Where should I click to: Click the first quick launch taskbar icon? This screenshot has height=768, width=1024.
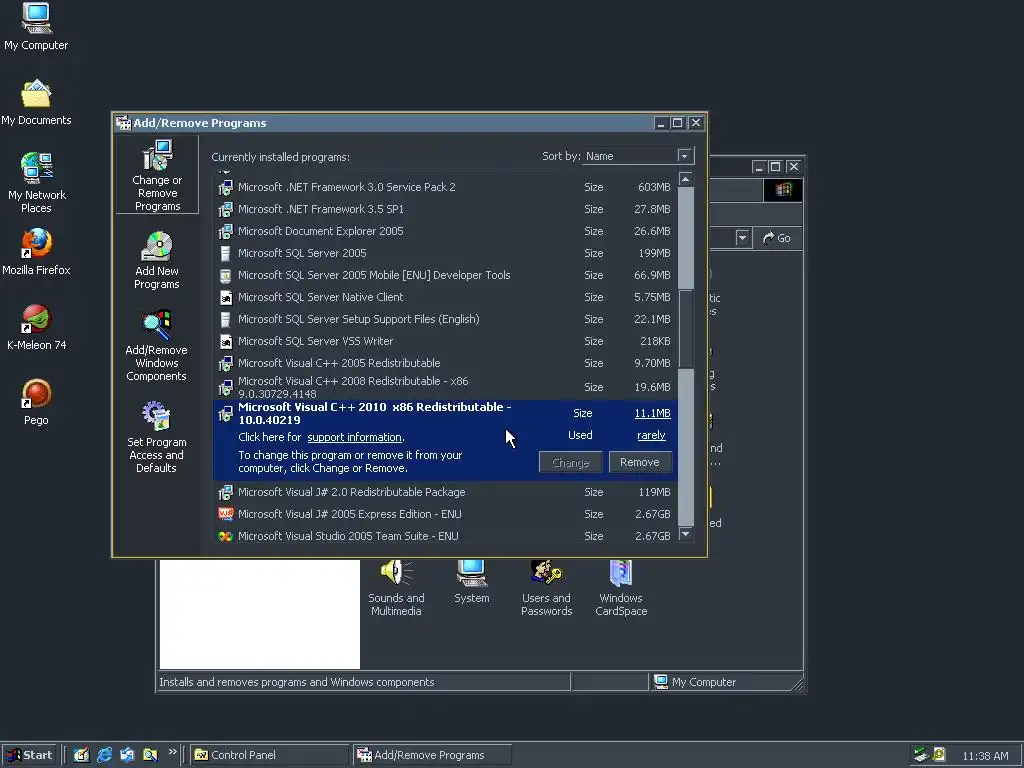(x=81, y=755)
